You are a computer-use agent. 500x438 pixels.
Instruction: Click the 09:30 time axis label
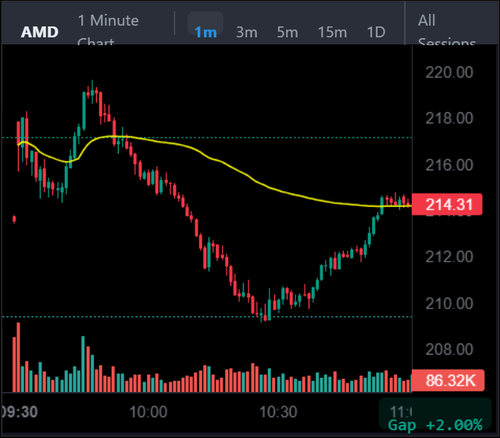tap(19, 412)
